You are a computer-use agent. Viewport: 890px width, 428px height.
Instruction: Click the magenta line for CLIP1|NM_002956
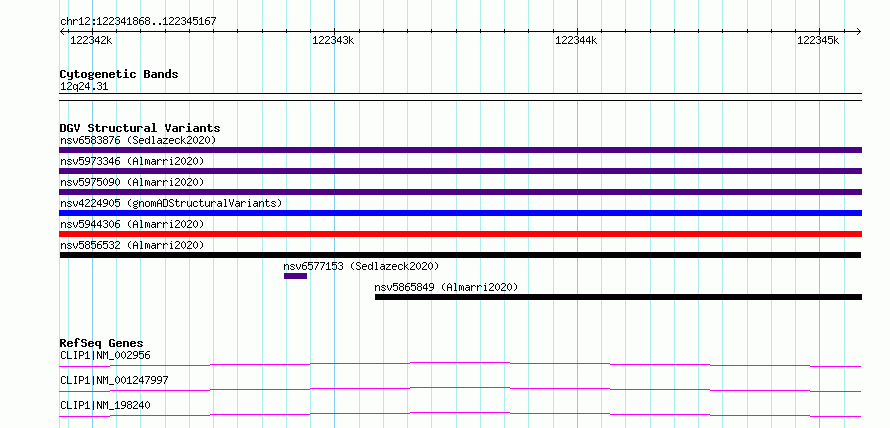click(x=460, y=364)
